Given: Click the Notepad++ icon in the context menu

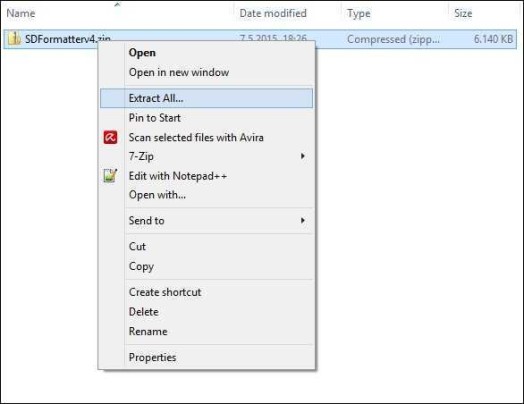Looking at the screenshot, I should tap(110, 176).
